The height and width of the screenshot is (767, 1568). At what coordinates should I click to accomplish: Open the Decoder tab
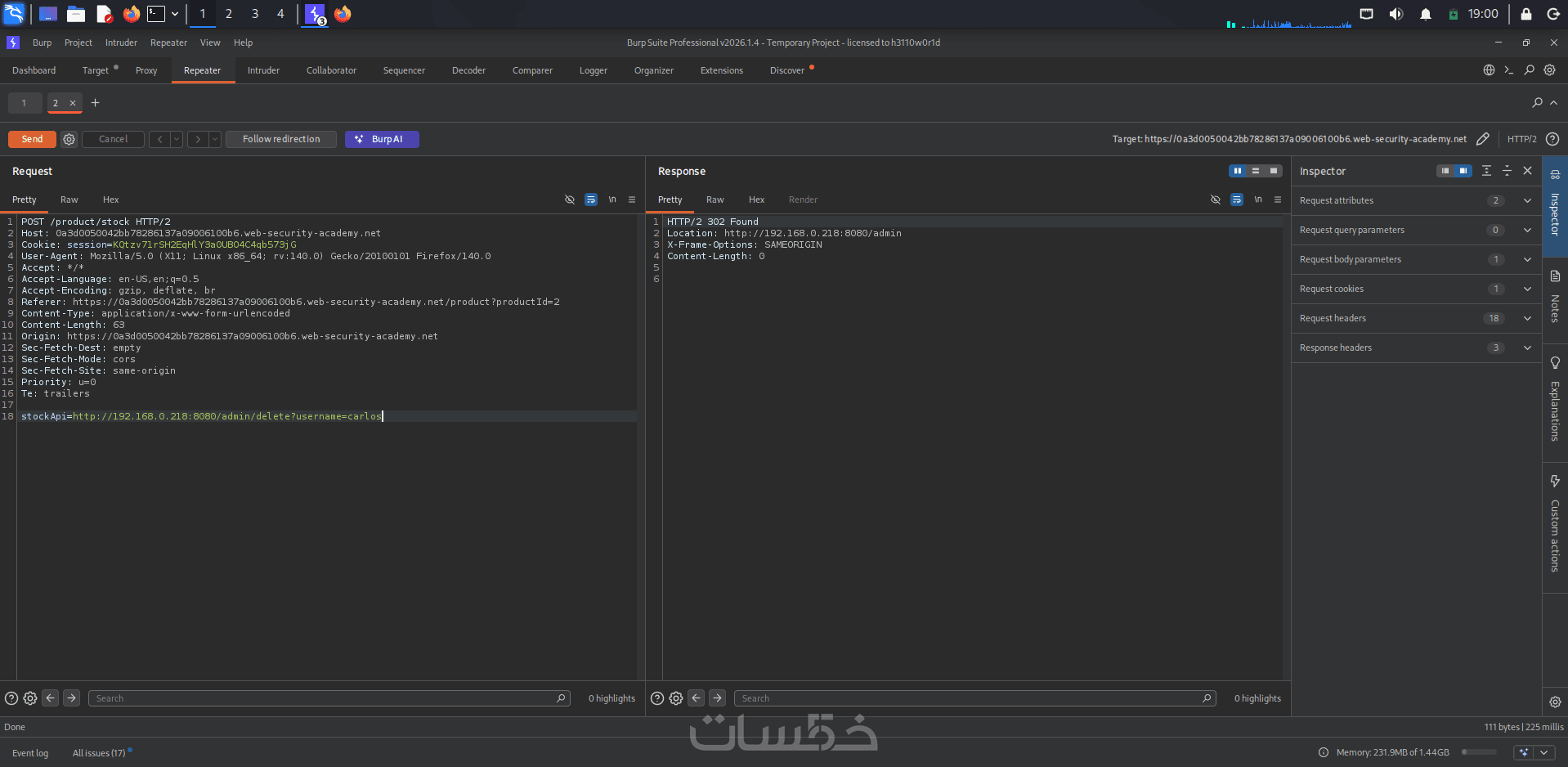coord(468,70)
